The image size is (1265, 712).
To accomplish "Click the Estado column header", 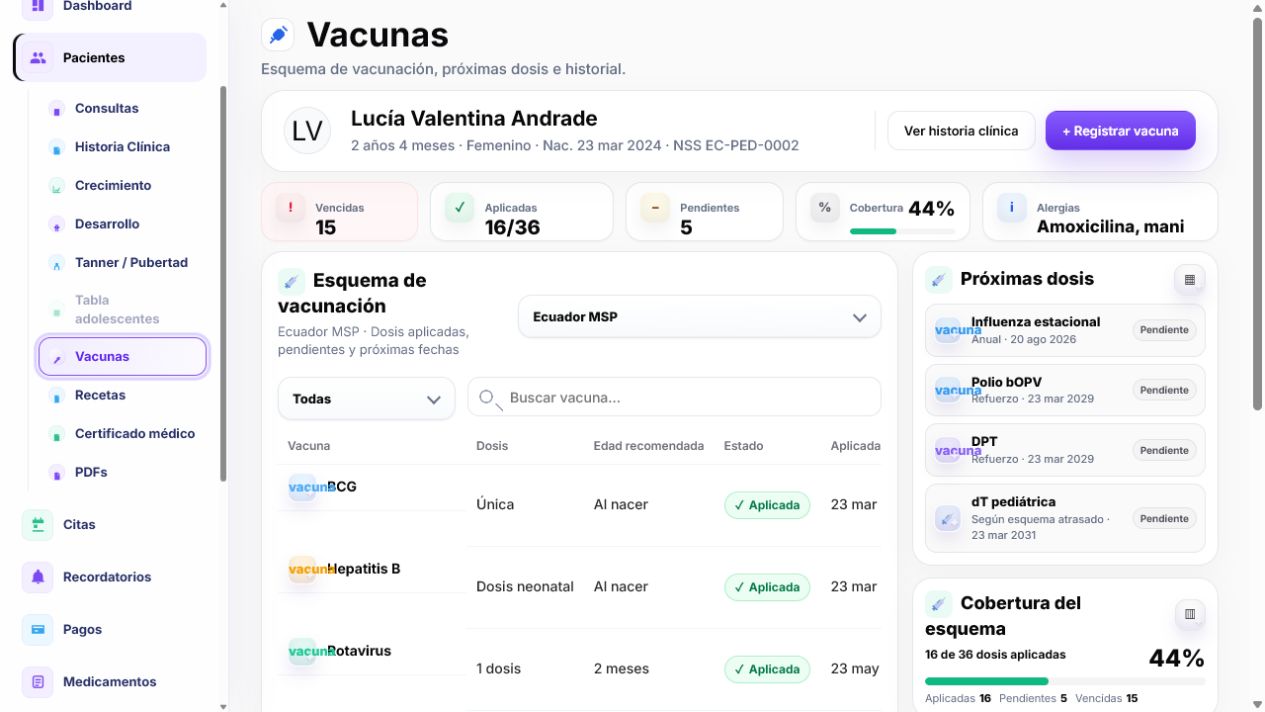I will pyautogui.click(x=743, y=446).
